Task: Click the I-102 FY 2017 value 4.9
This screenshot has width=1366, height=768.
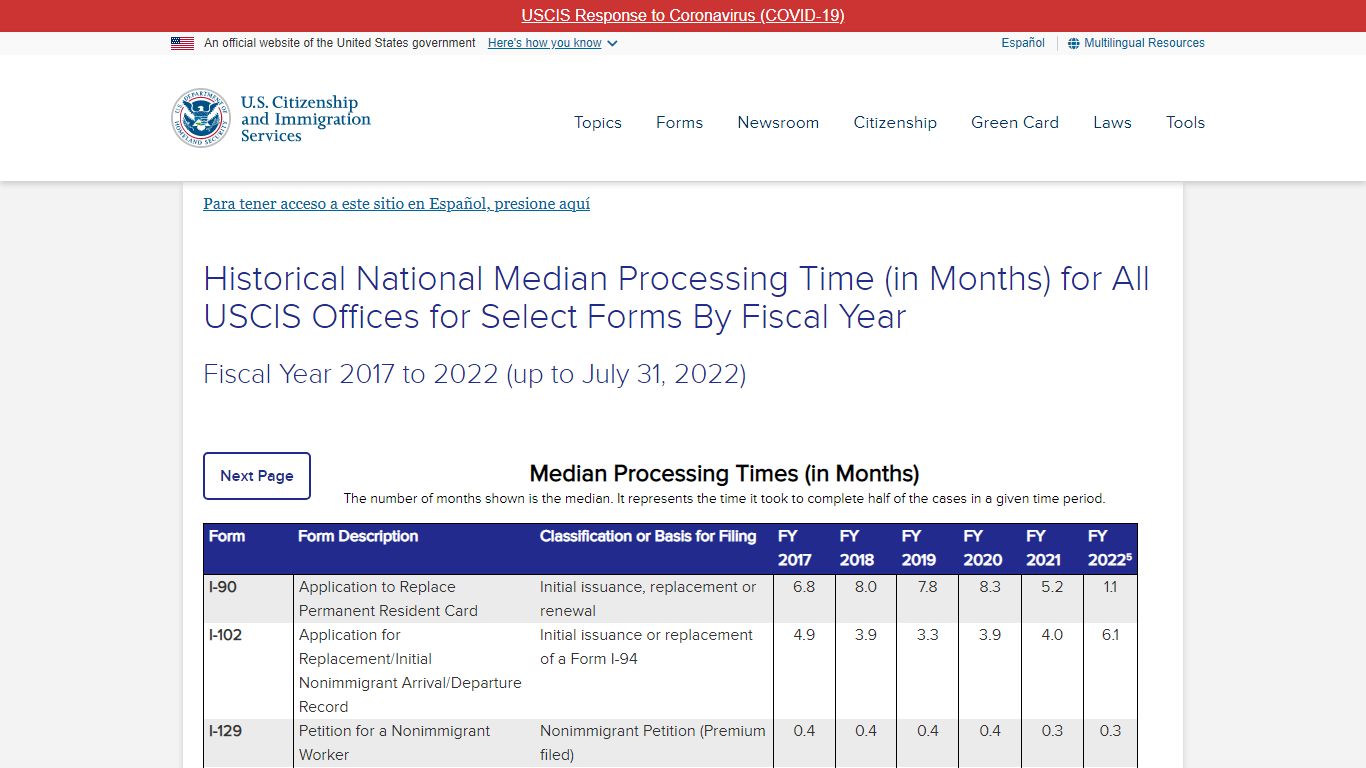Action: tap(804, 635)
